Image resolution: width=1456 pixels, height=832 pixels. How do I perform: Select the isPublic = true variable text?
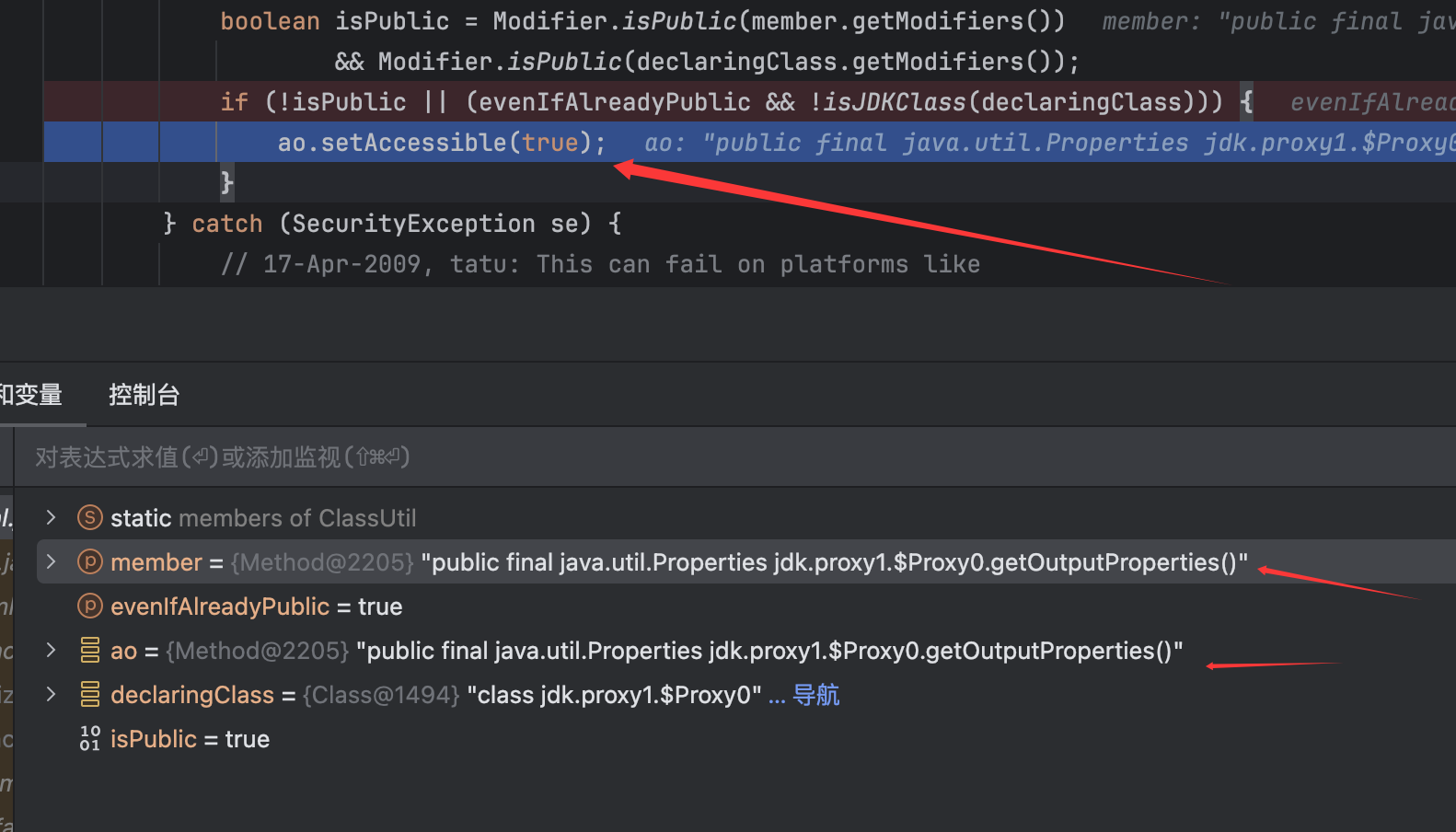click(190, 739)
